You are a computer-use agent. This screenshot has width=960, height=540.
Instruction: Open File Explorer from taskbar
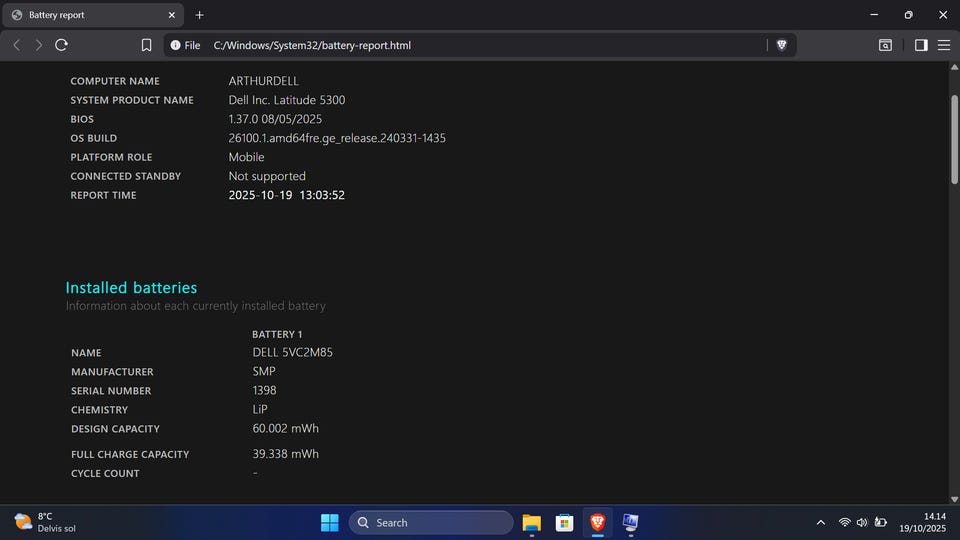[x=531, y=522]
